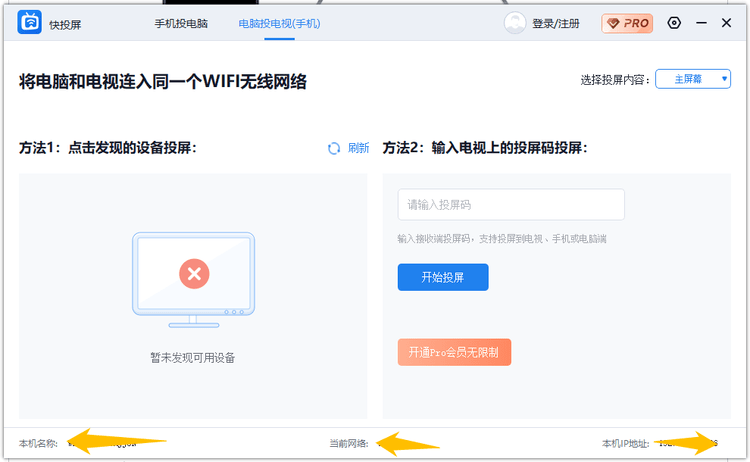Screen dimensions: 750x462
Task: Click the refresh arrows icon
Action: click(x=334, y=148)
